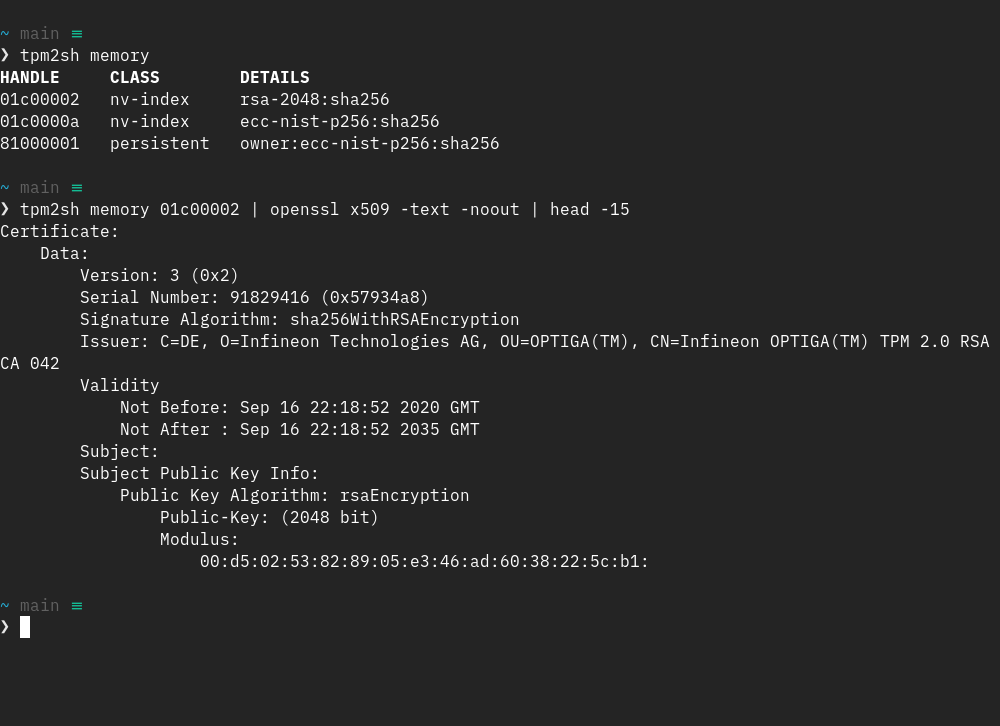
Task: Click the Not After date line
Action: (x=300, y=430)
